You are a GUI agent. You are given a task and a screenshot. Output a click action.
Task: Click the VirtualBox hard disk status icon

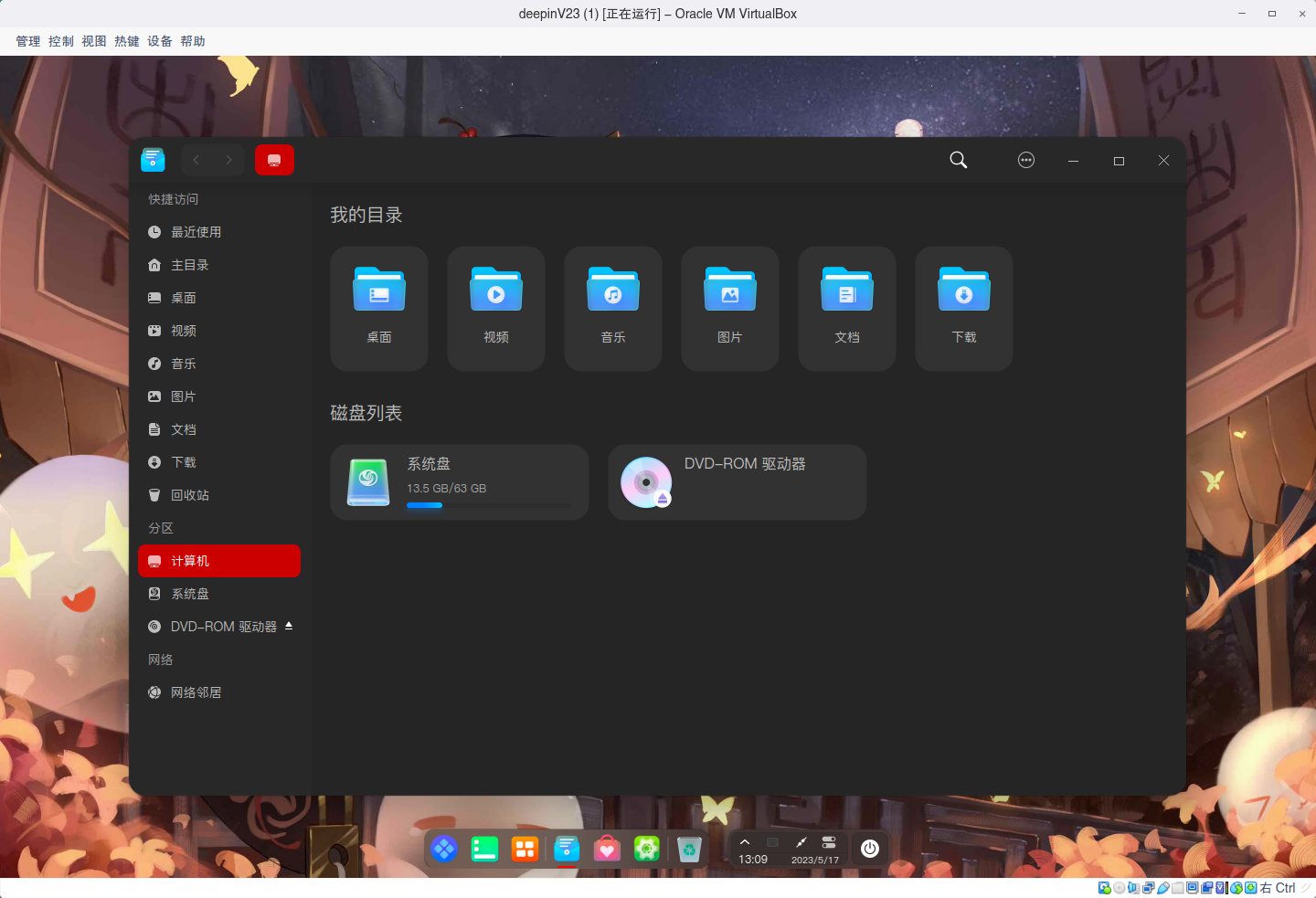point(1105,888)
